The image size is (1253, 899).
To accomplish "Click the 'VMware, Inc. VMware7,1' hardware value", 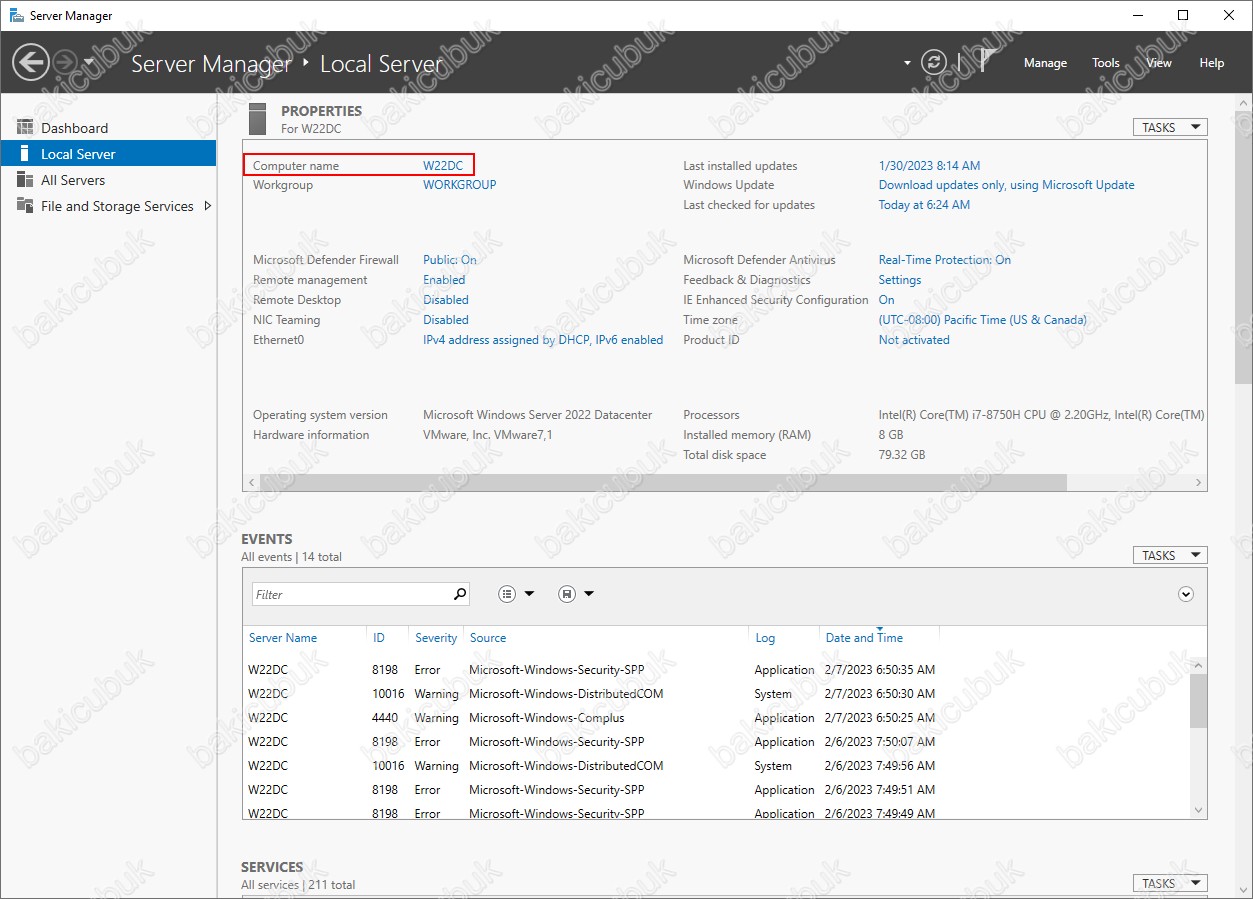I will pyautogui.click(x=488, y=435).
